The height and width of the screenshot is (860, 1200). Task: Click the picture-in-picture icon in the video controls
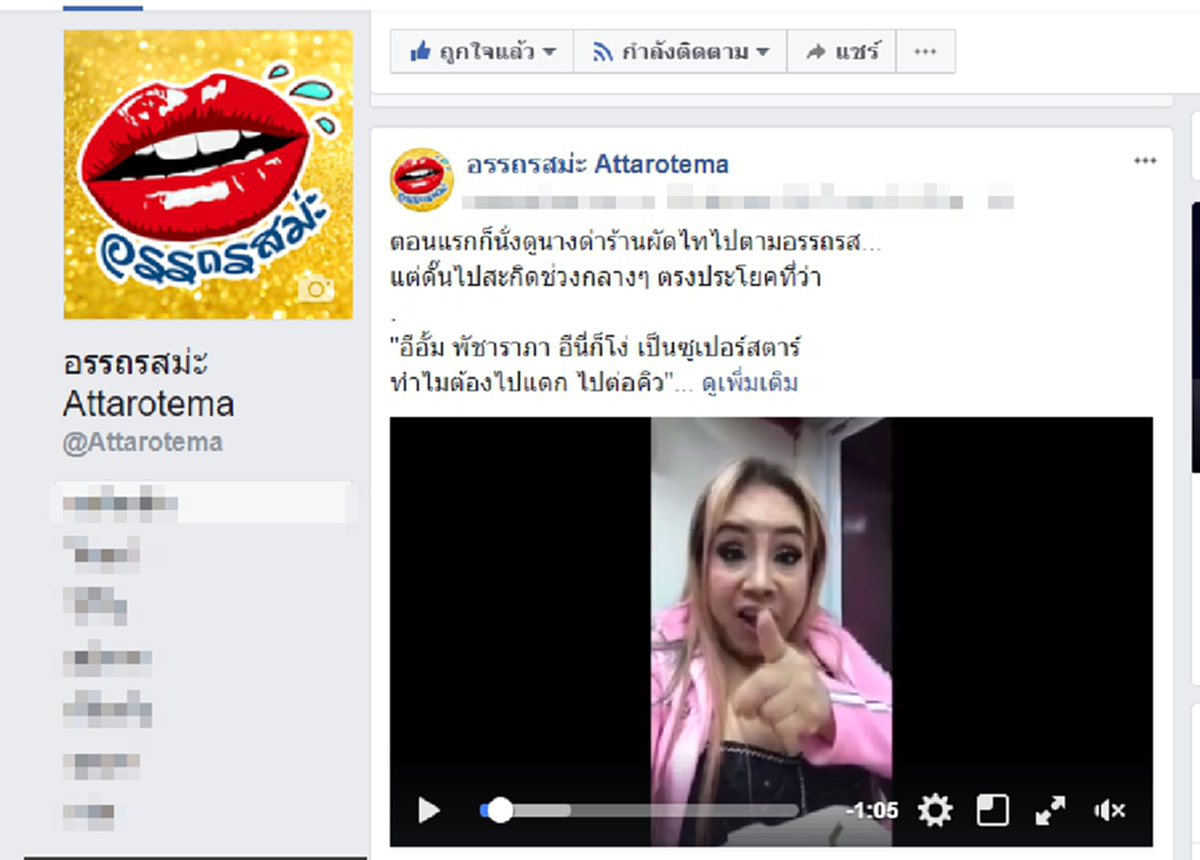pyautogui.click(x=992, y=811)
